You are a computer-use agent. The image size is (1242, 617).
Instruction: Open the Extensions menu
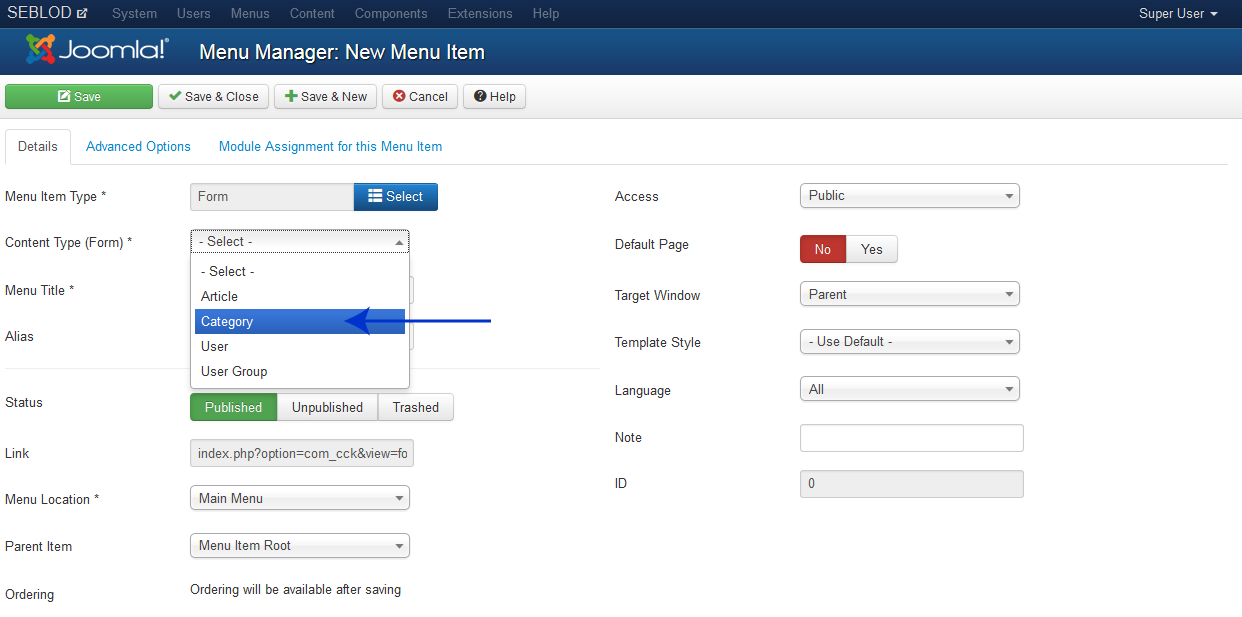click(480, 13)
